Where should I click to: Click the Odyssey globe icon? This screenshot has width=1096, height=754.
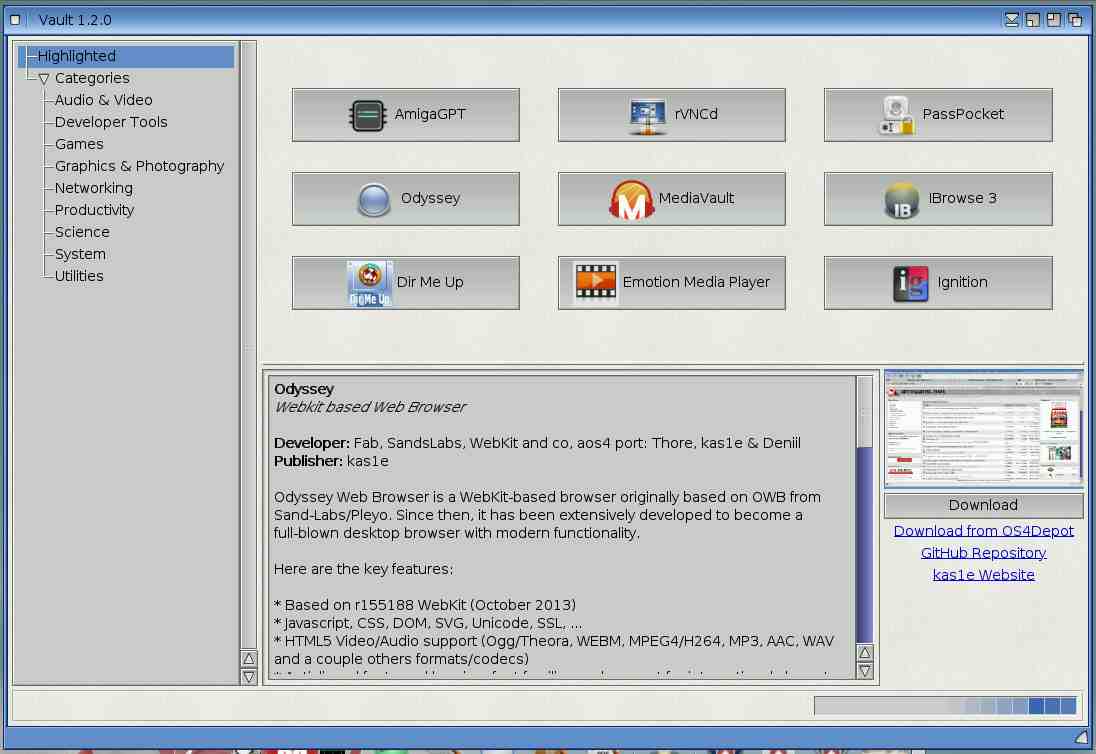[x=373, y=199]
